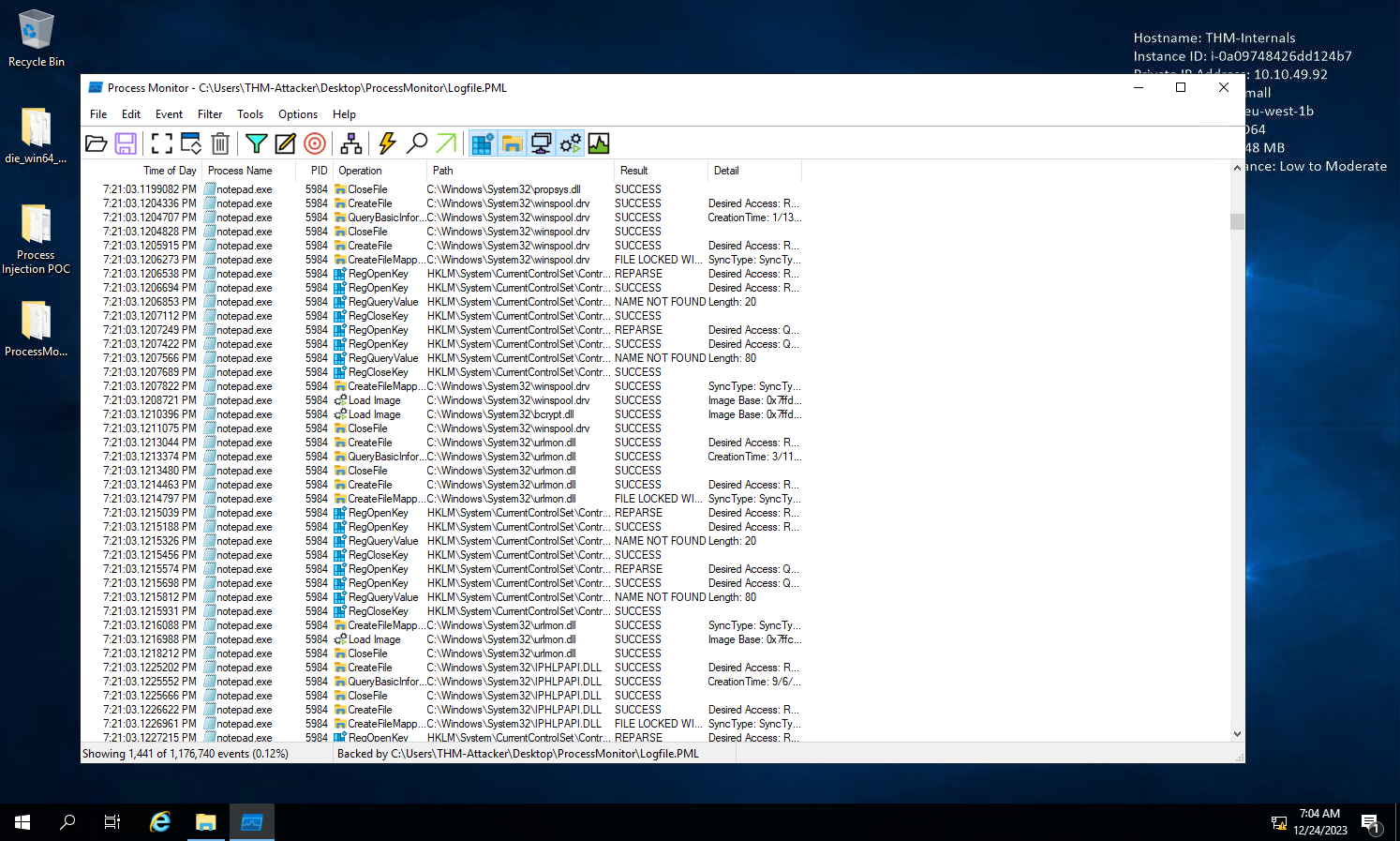
Task: Click the Result column header
Action: point(661,171)
